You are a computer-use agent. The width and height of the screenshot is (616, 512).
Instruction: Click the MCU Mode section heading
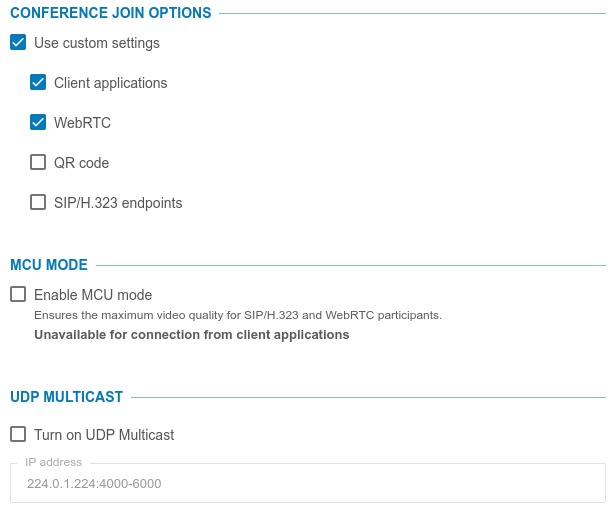(49, 265)
